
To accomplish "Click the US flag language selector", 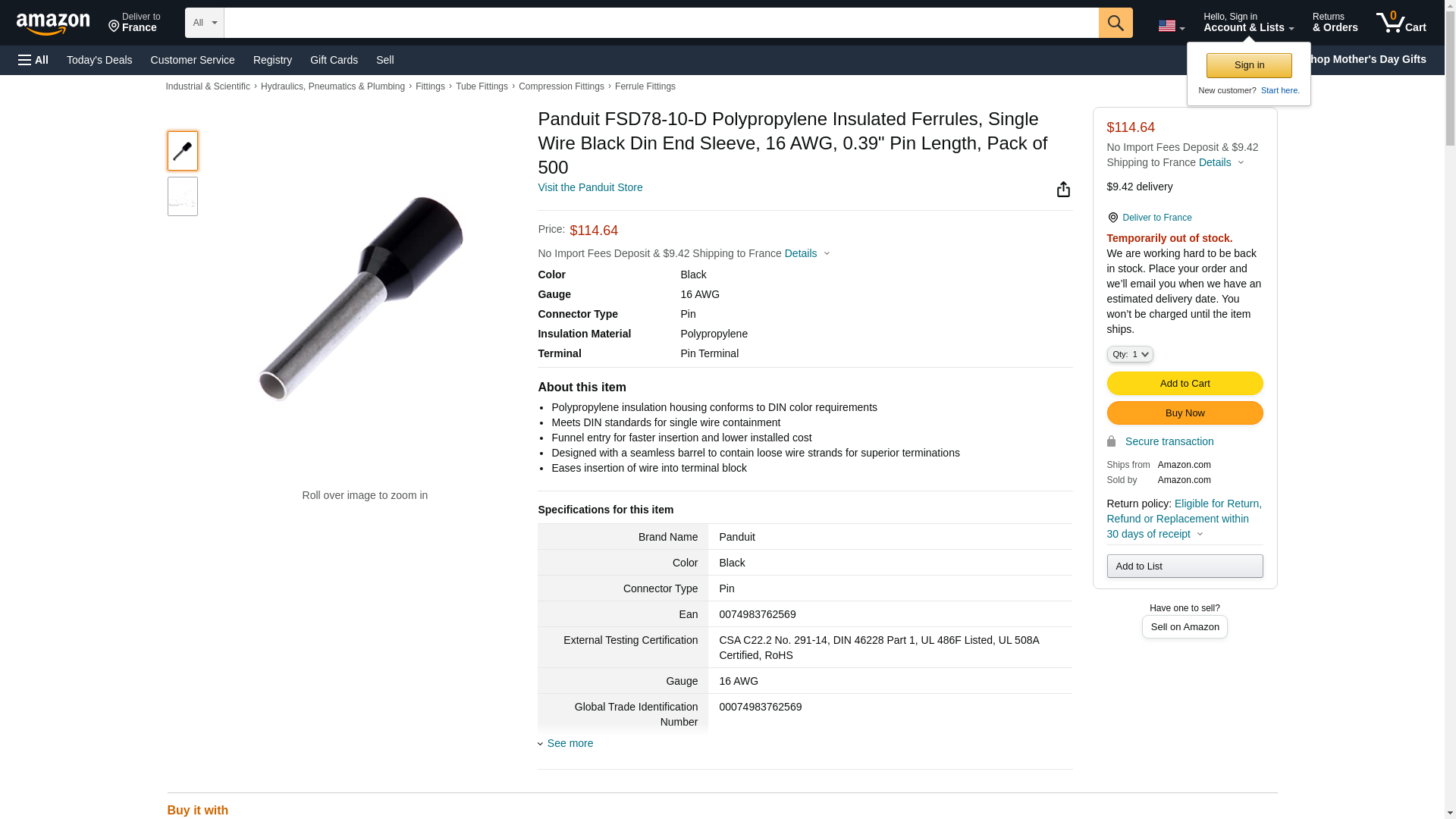I will (1170, 26).
